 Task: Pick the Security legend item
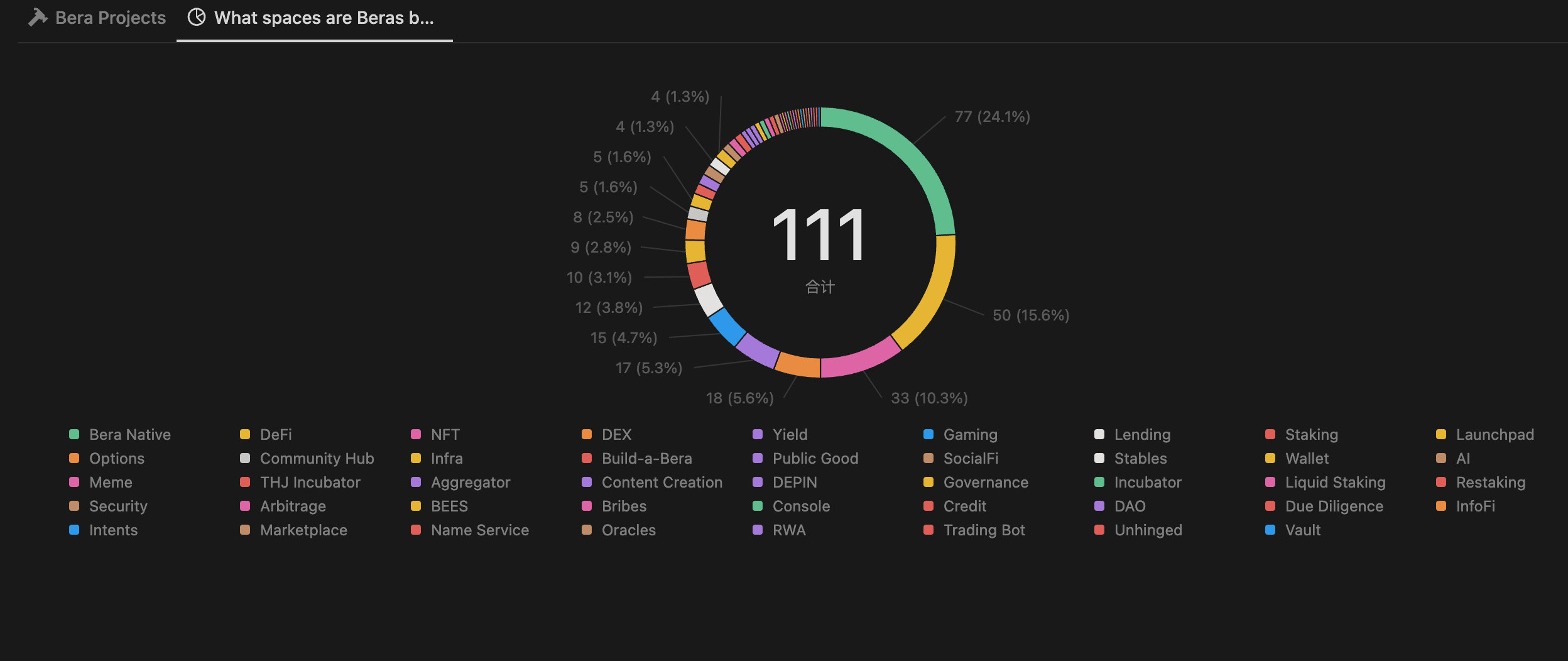pos(108,506)
